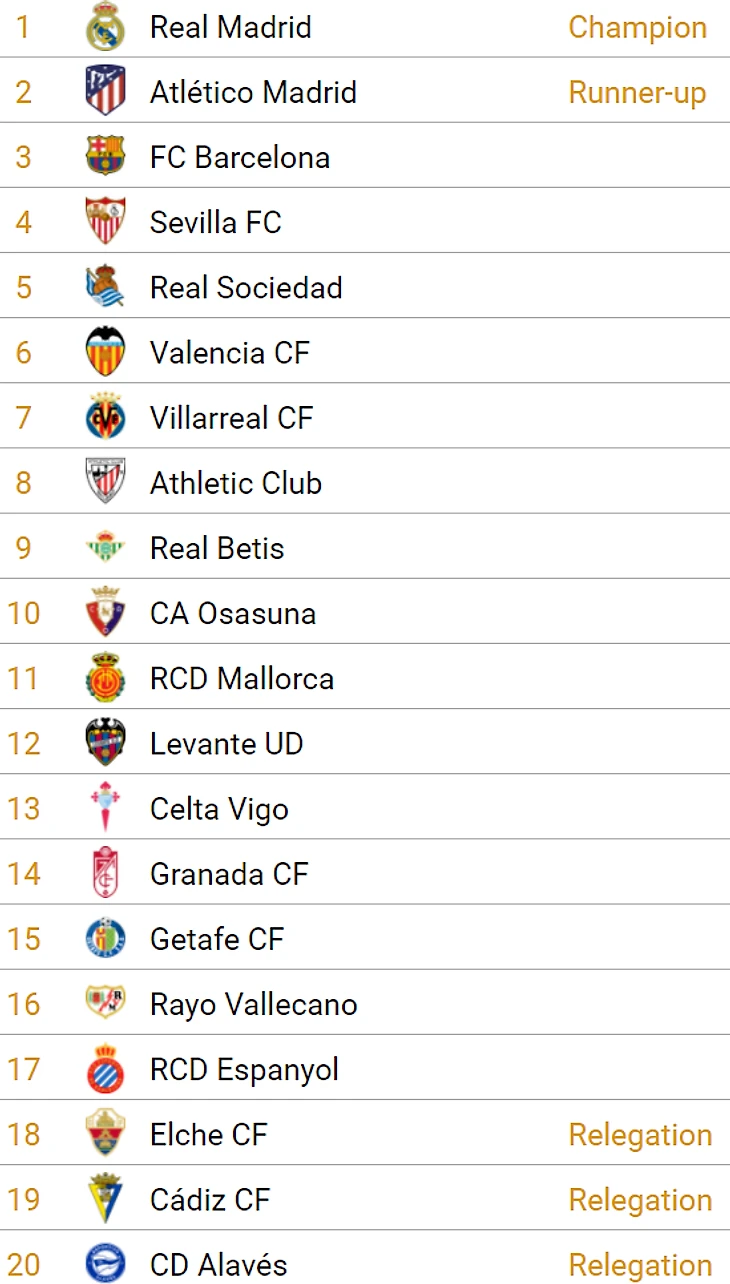Select the Villarreal CF yellow crest
Image resolution: width=730 pixels, height=1284 pixels.
105,417
